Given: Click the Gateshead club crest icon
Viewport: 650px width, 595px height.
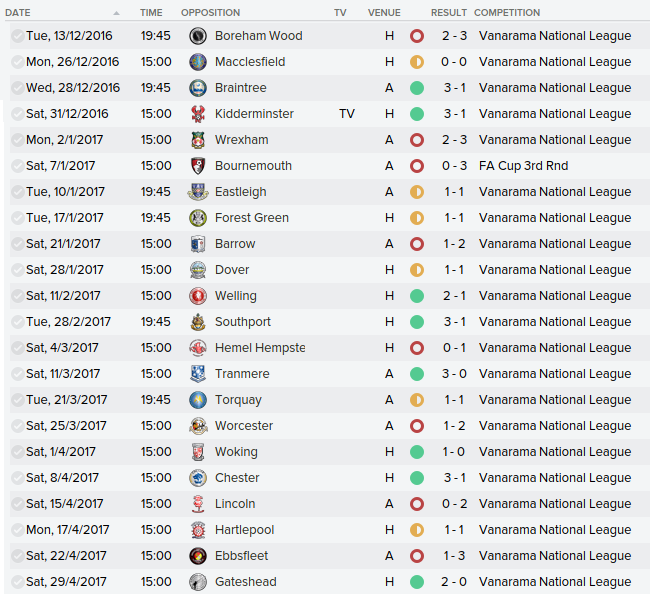Looking at the screenshot, I should pyautogui.click(x=198, y=582).
